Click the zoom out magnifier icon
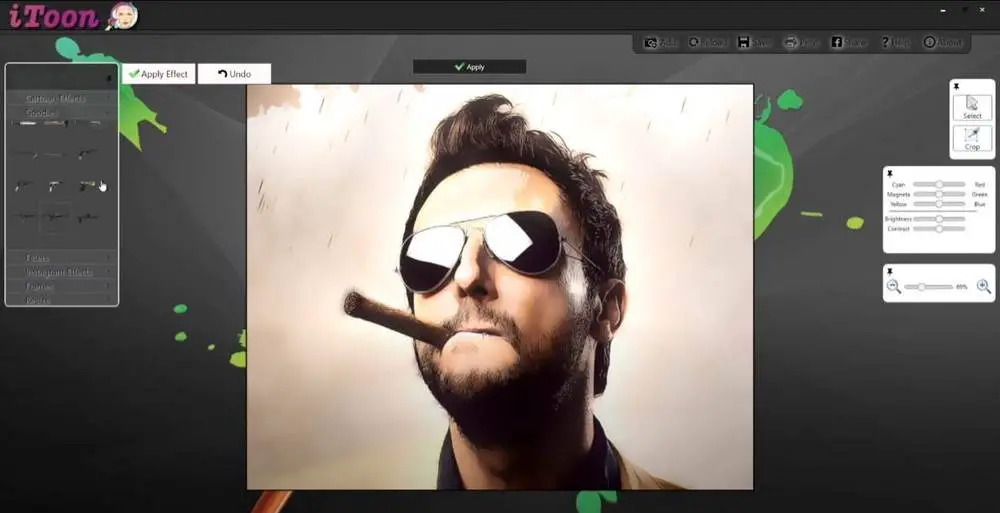 [x=894, y=287]
